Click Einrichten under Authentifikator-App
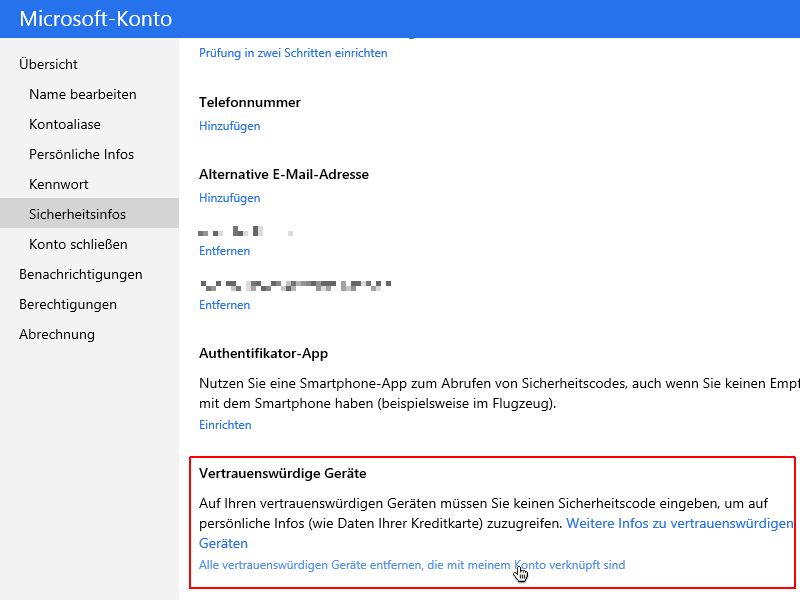800x600 pixels. [225, 425]
